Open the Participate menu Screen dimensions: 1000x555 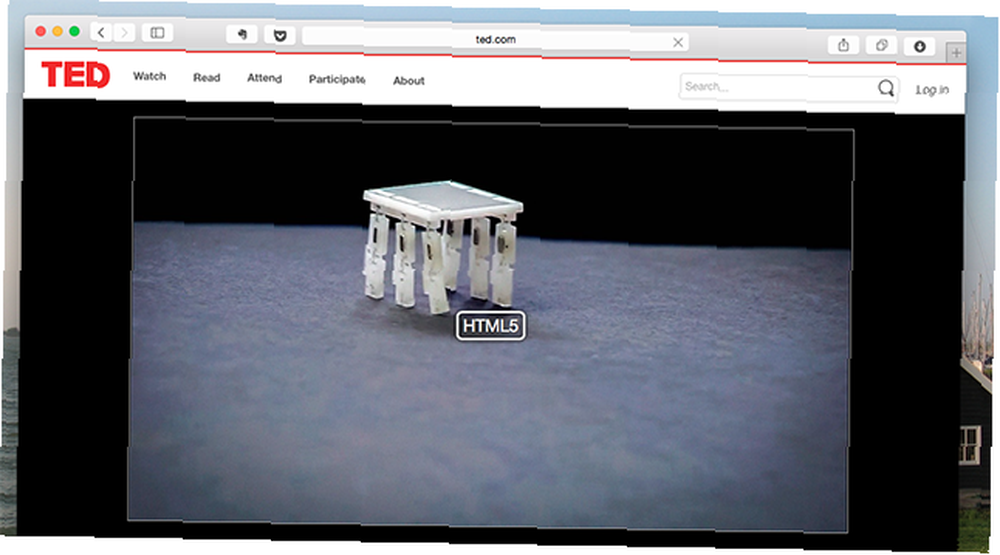pos(337,79)
